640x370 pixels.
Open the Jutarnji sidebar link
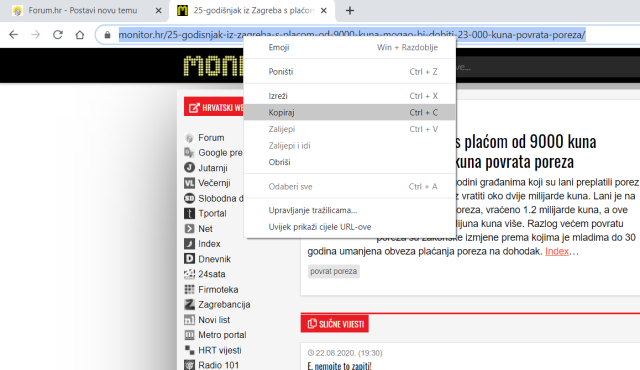tap(213, 168)
